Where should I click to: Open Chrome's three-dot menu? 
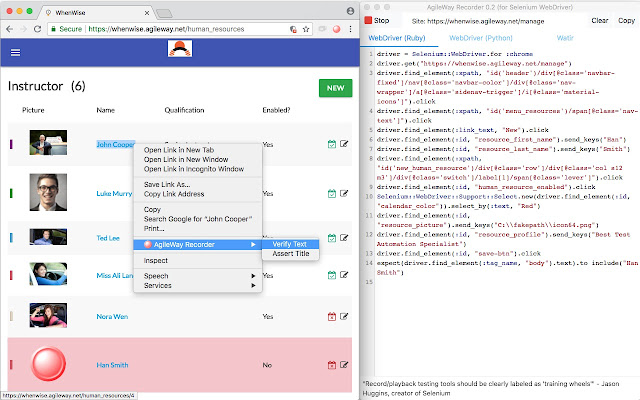click(350, 29)
